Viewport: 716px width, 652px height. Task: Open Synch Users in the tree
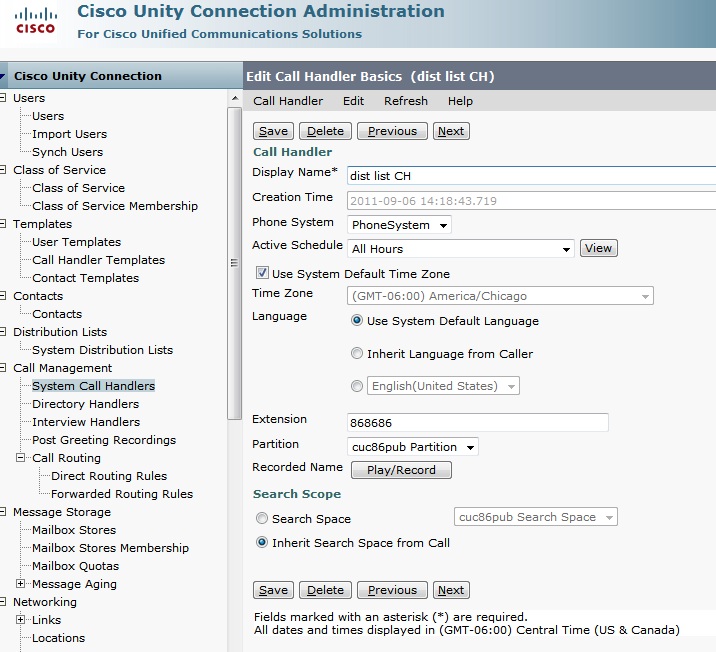[x=68, y=152]
